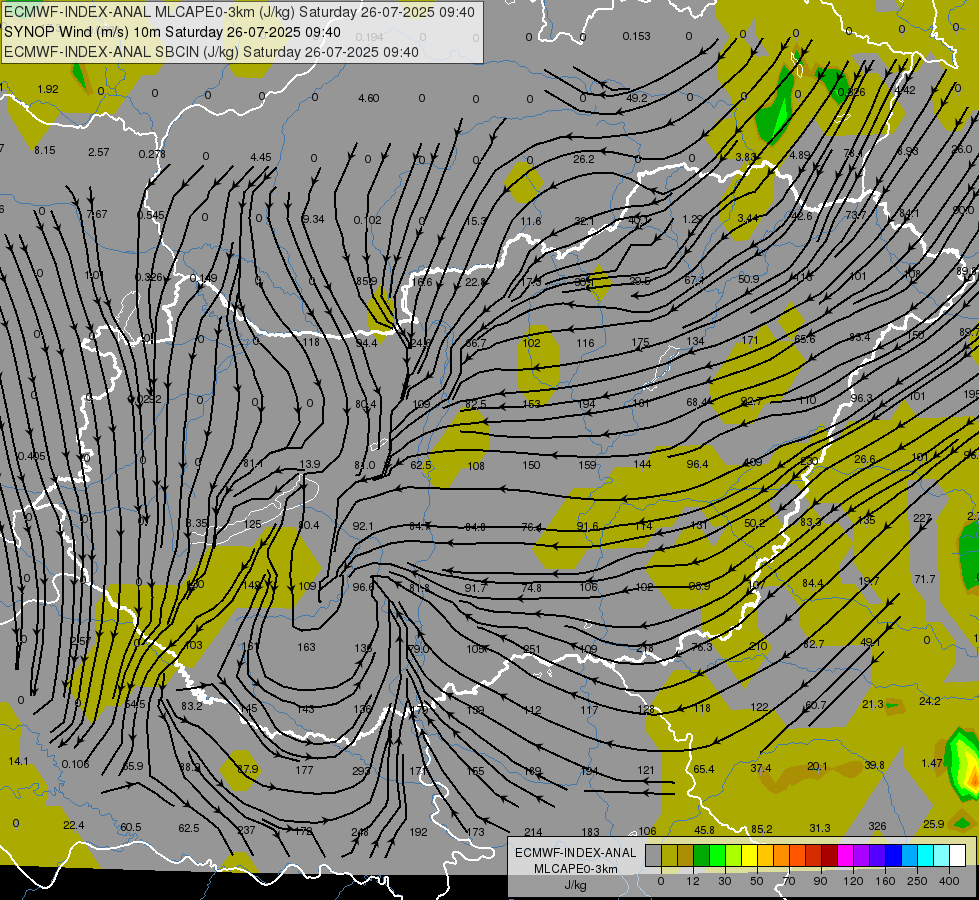Click the map value 0.153

636,36
